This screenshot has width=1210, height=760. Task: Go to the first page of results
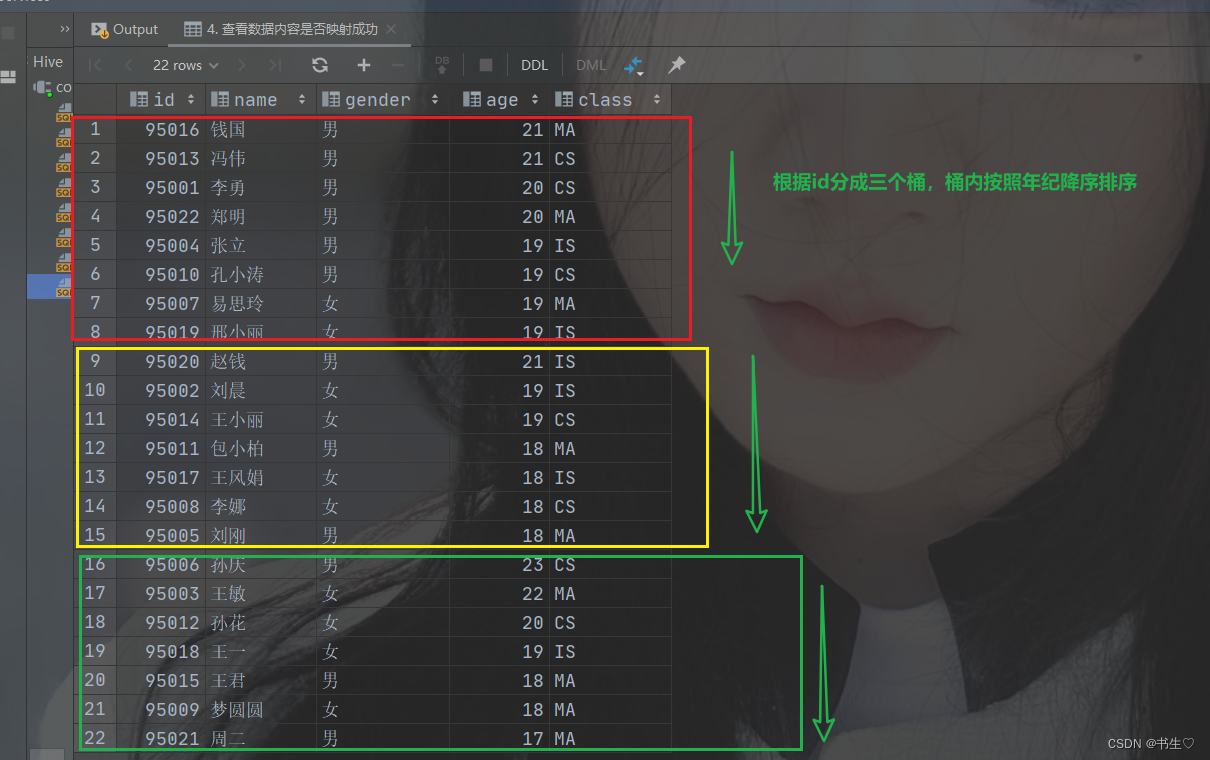pyautogui.click(x=95, y=65)
